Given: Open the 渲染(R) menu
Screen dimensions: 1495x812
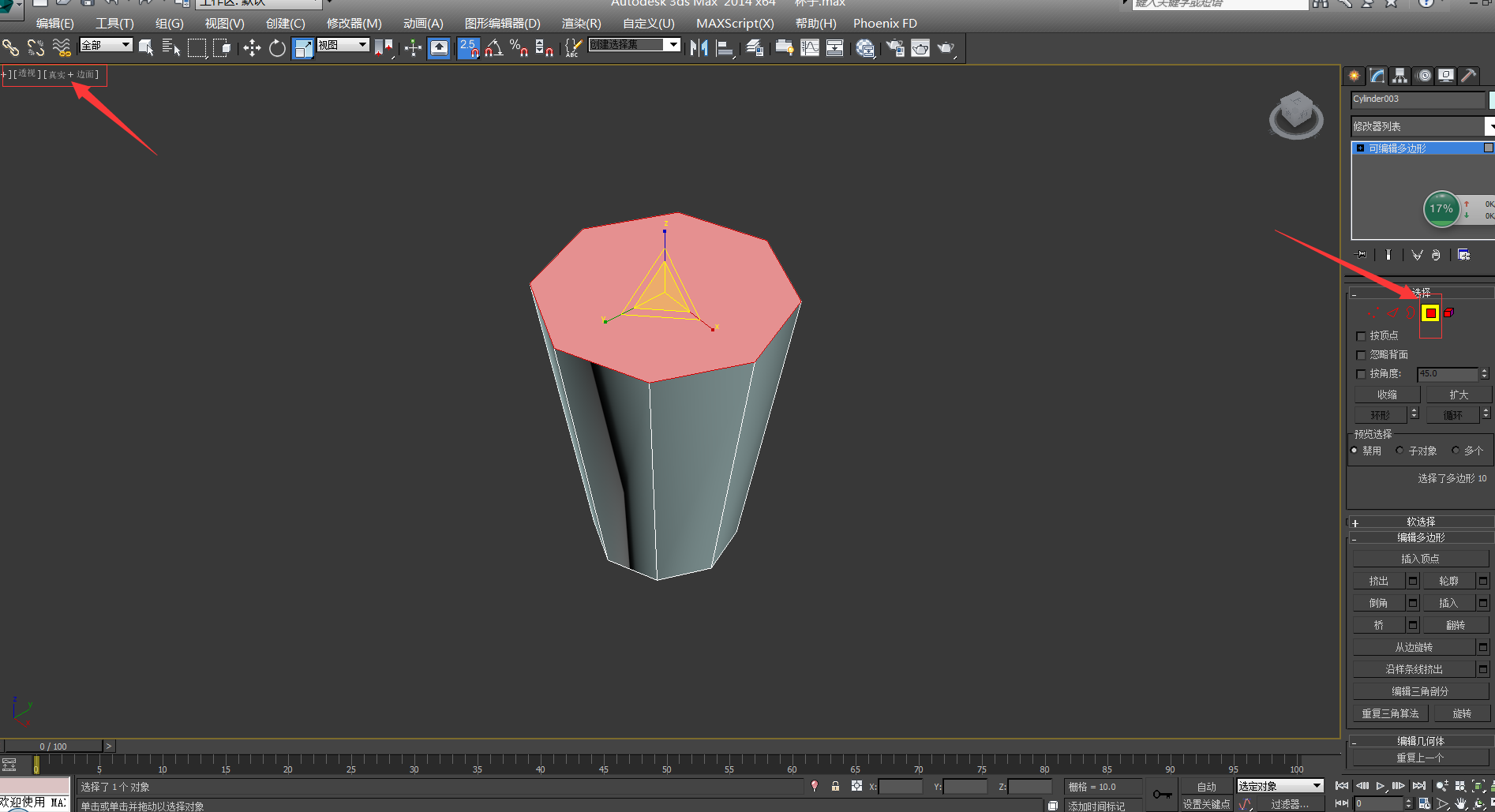Looking at the screenshot, I should pos(582,24).
